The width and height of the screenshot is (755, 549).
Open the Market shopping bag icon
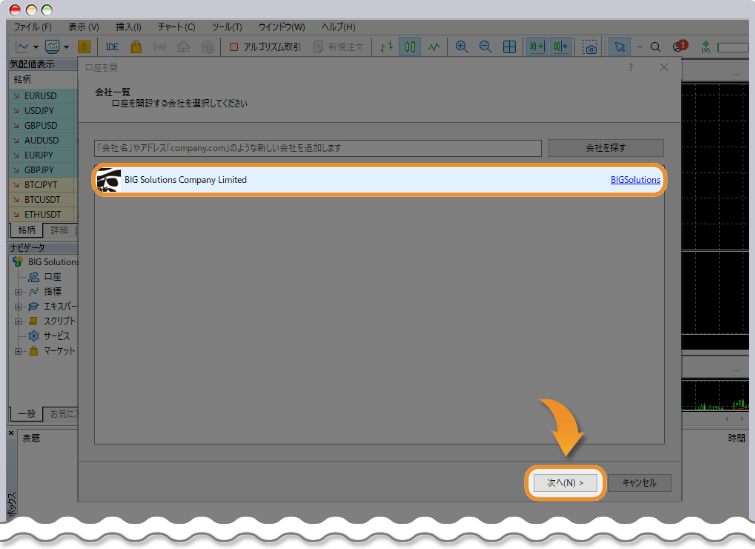pyautogui.click(x=136, y=47)
